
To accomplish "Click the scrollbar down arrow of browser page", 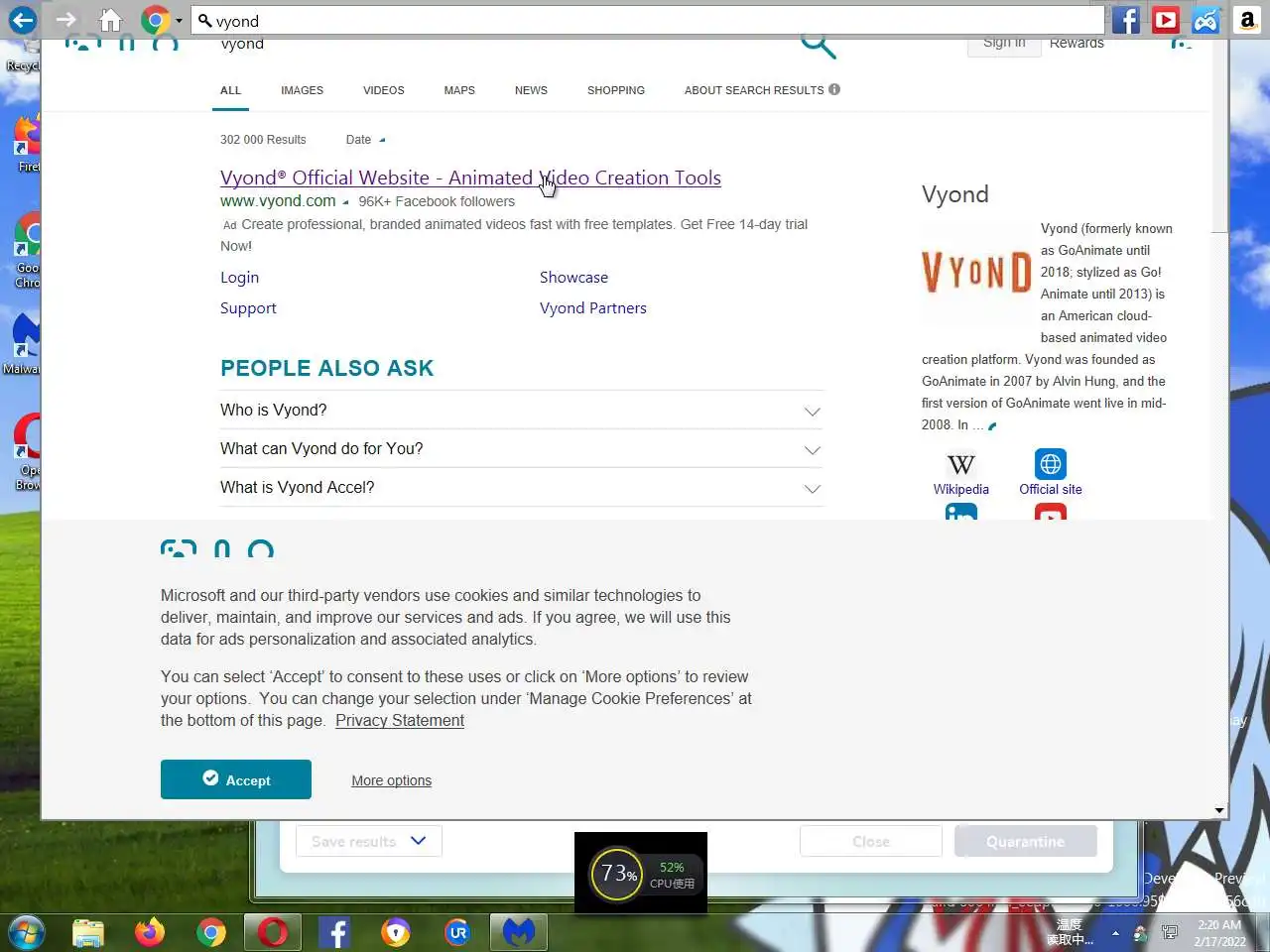I will [x=1219, y=810].
